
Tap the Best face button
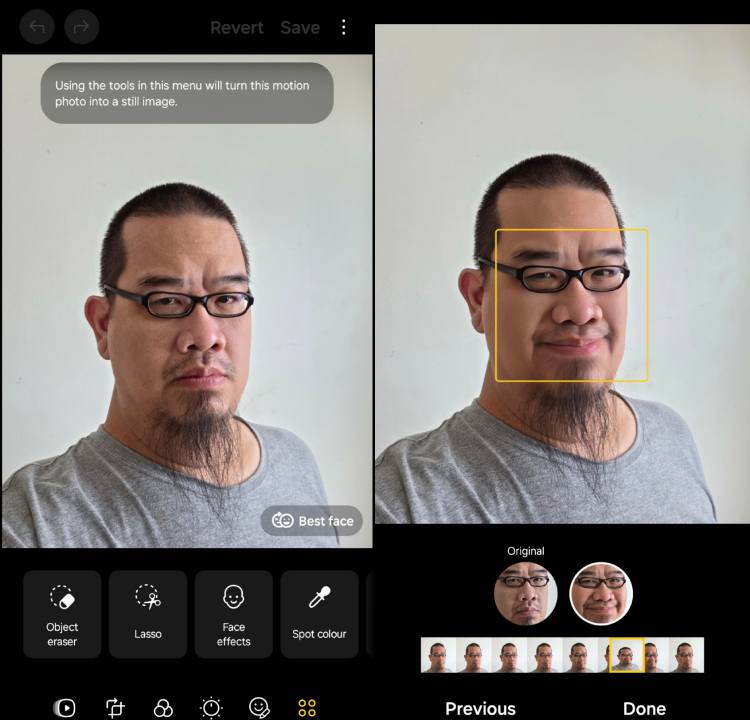click(x=312, y=521)
